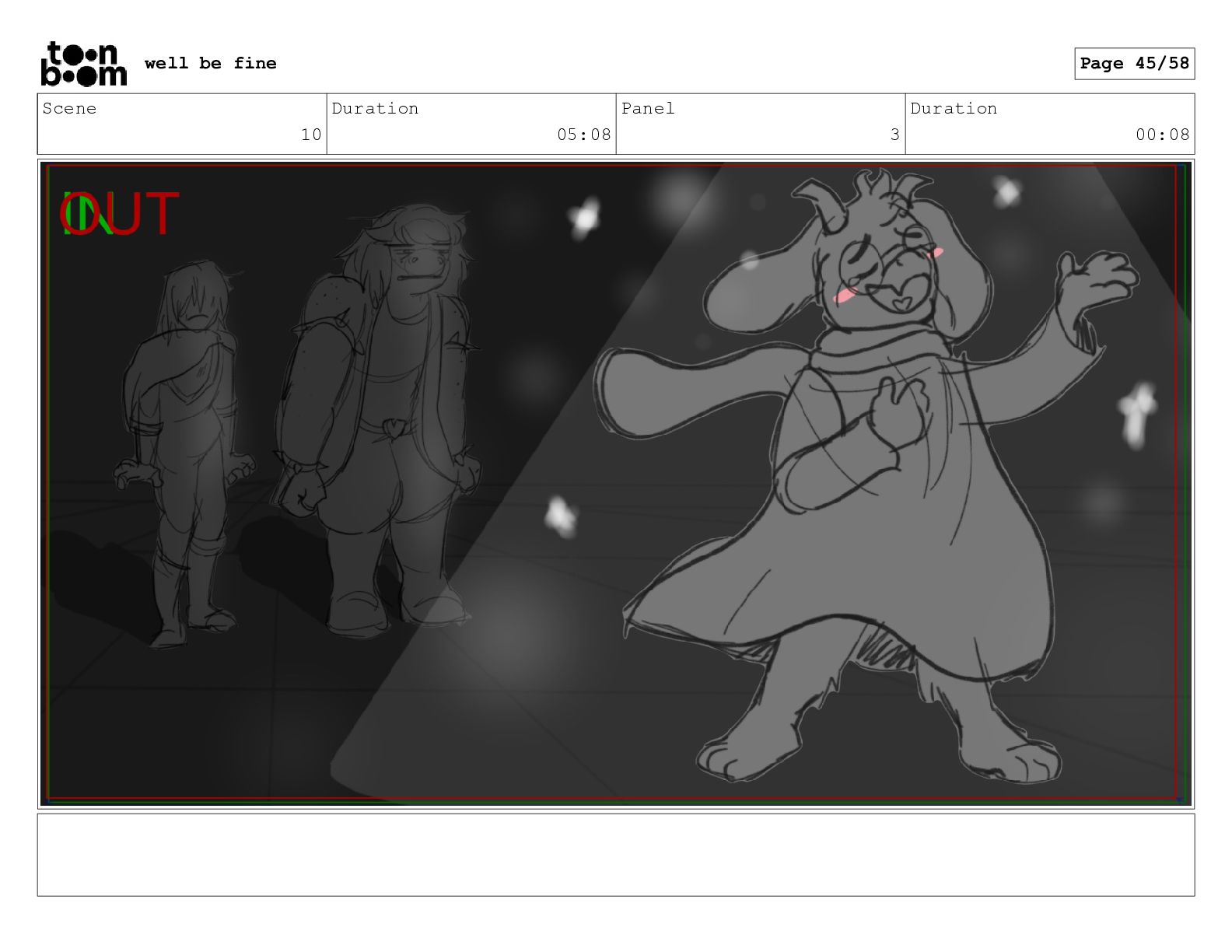The image size is (1232, 952).
Task: Click the dancing goat character's face
Action: tap(887, 268)
